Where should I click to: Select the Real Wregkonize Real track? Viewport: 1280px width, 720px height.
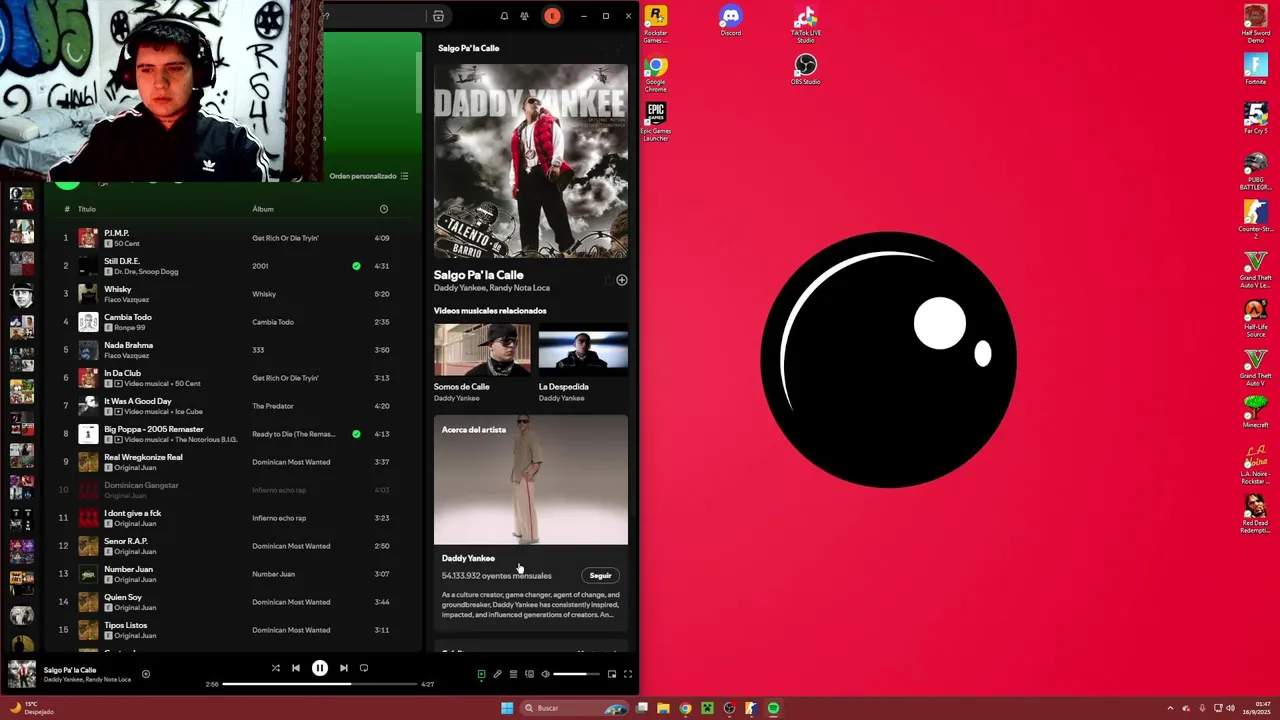230,462
